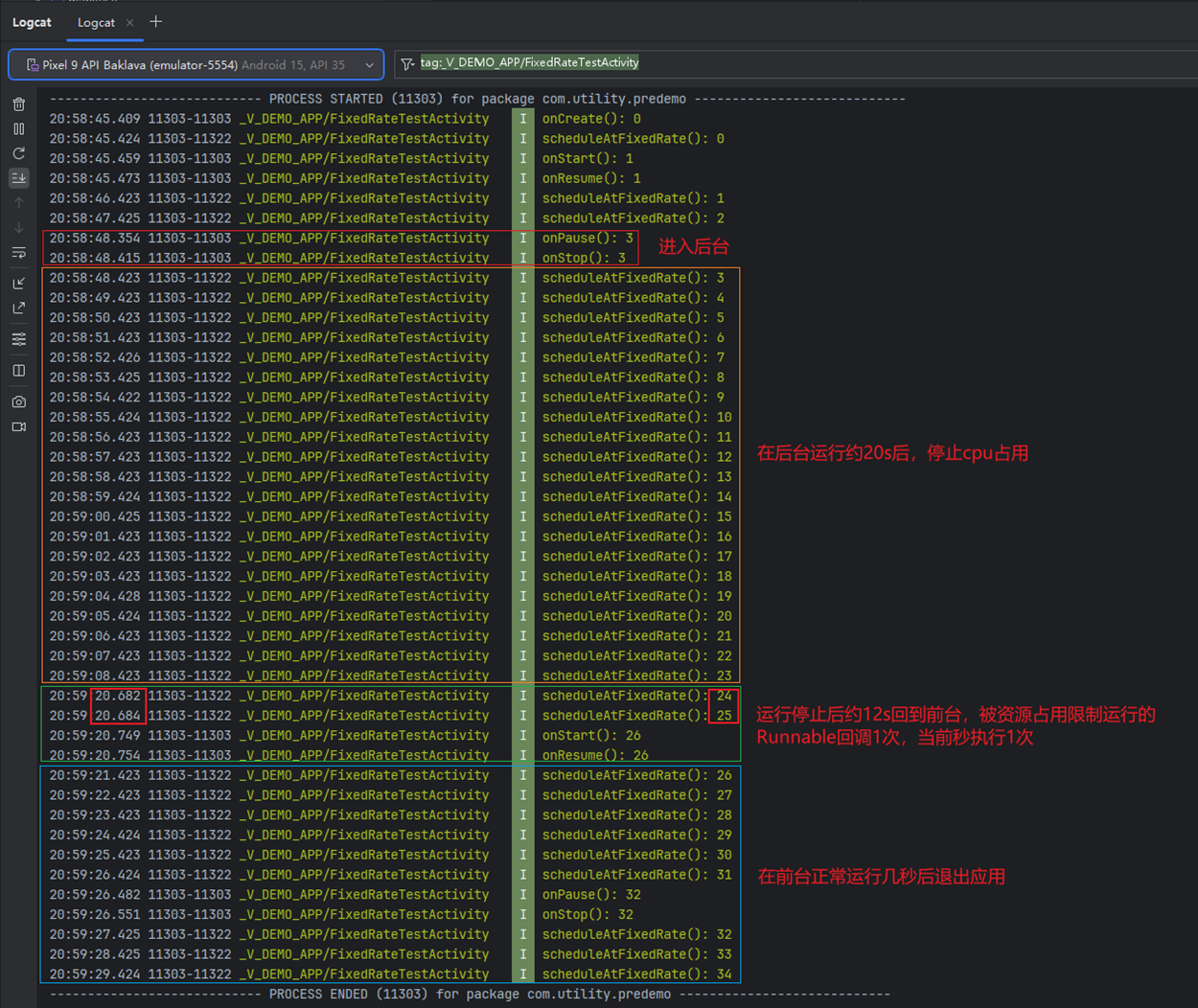The width and height of the screenshot is (1198, 1008).
Task: Open Logcat formatting options
Action: [x=19, y=339]
